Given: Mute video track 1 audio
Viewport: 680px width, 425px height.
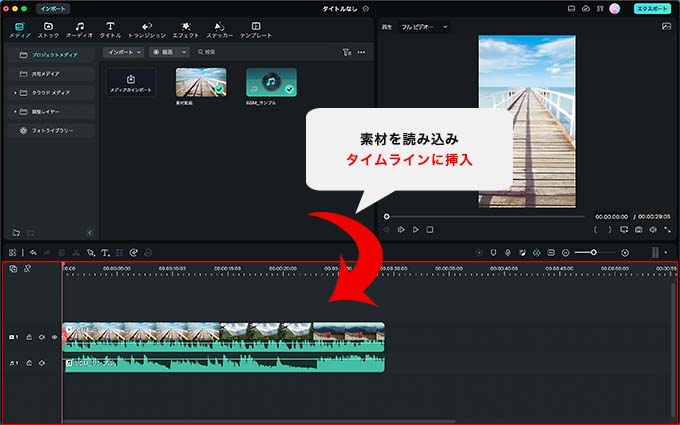Looking at the screenshot, I should click(x=42, y=337).
